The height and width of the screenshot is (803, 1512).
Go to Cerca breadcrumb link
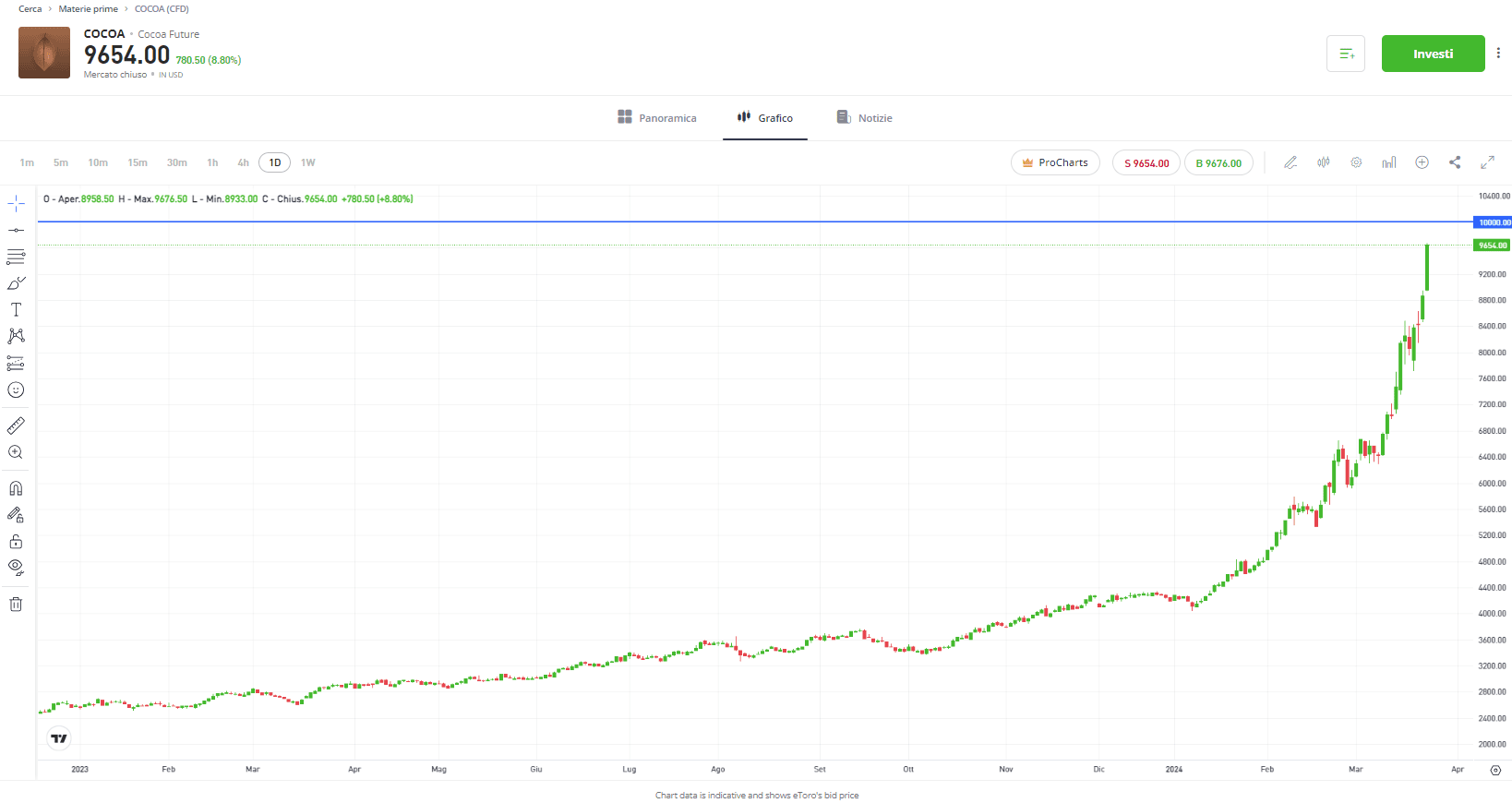click(x=30, y=9)
